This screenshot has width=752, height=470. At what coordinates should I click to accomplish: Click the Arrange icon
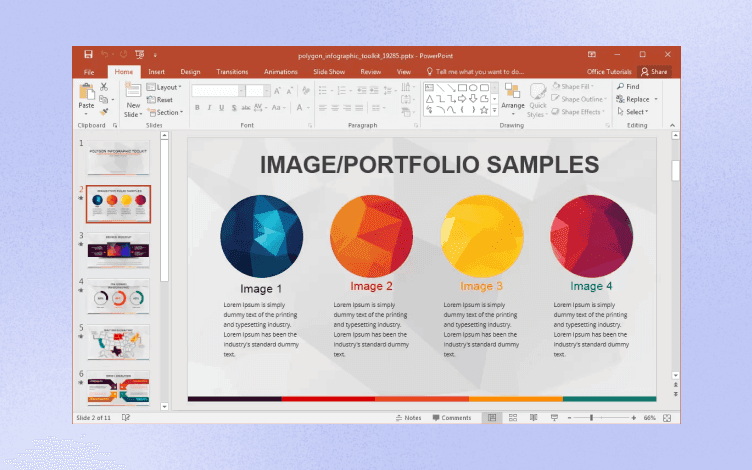pyautogui.click(x=512, y=91)
